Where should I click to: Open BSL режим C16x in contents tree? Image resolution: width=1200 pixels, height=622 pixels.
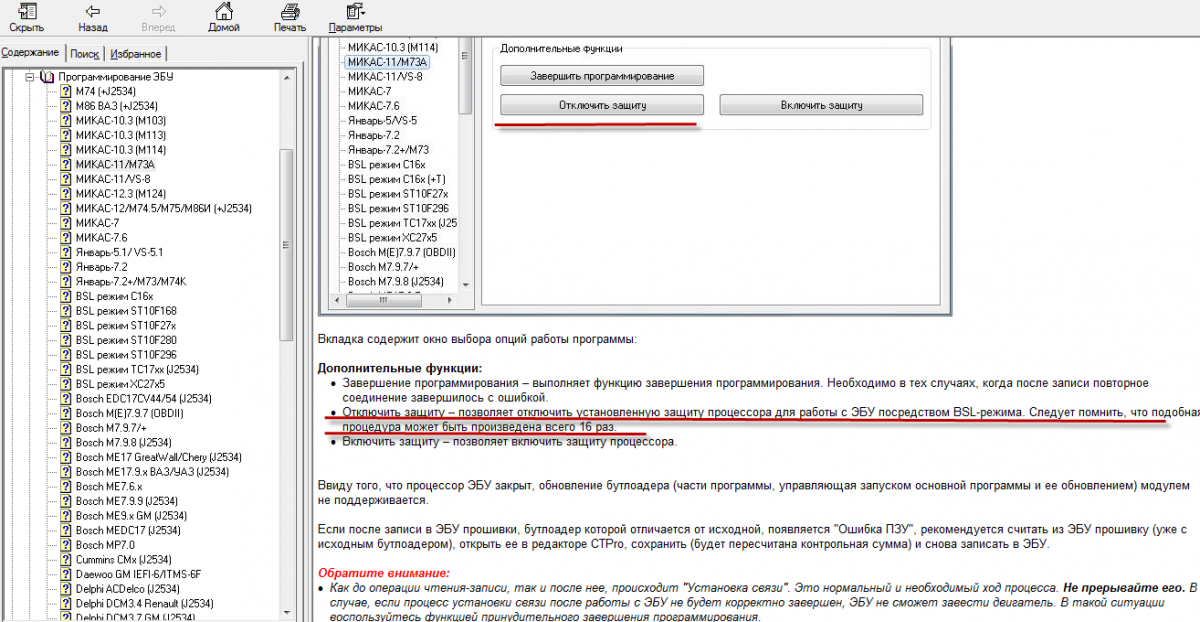pyautogui.click(x=115, y=296)
